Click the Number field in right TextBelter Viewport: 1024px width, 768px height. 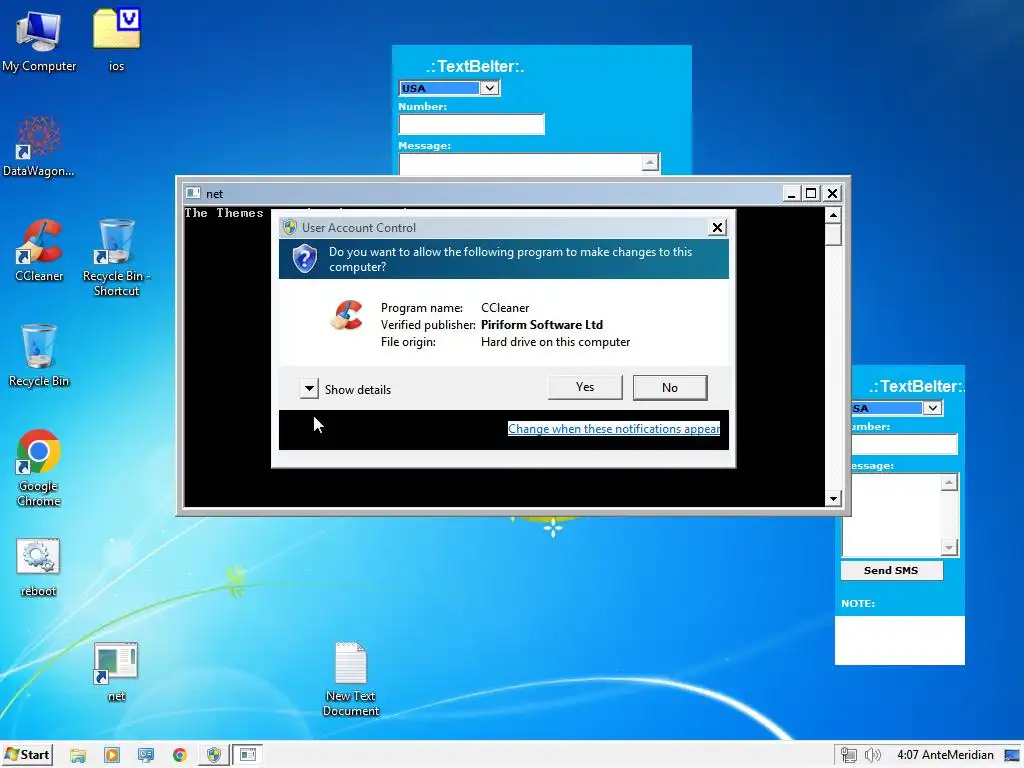(x=904, y=444)
